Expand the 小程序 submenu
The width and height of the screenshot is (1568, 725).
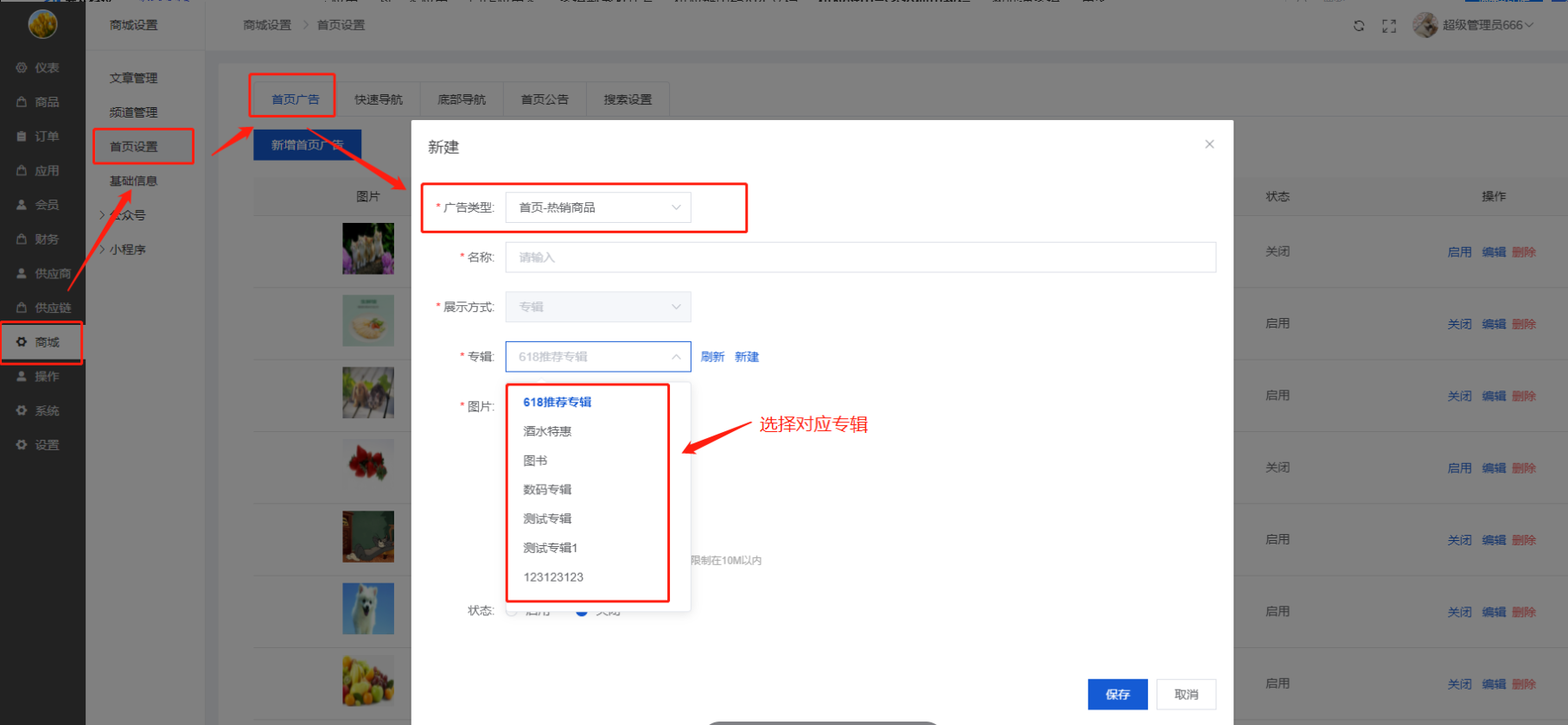(x=127, y=250)
